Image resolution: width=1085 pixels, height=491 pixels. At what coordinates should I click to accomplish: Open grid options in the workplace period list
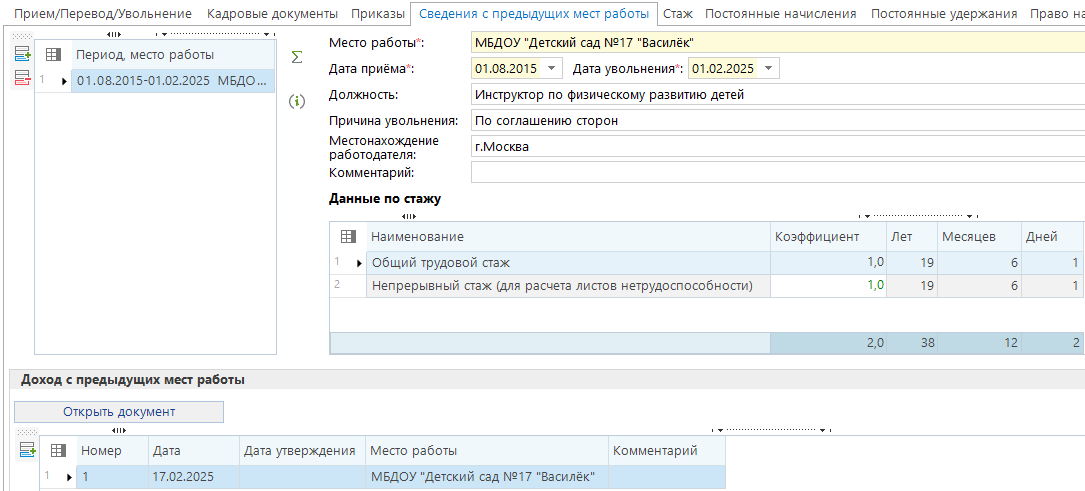54,55
